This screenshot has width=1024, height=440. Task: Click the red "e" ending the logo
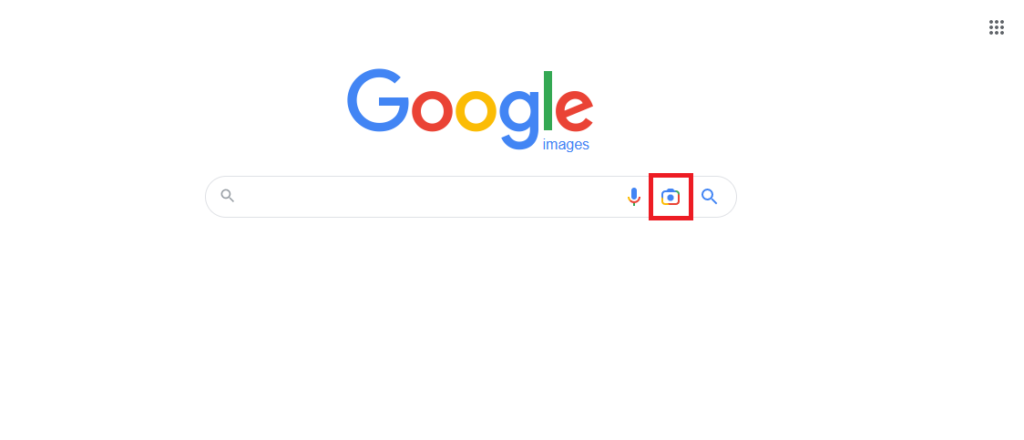pos(573,110)
